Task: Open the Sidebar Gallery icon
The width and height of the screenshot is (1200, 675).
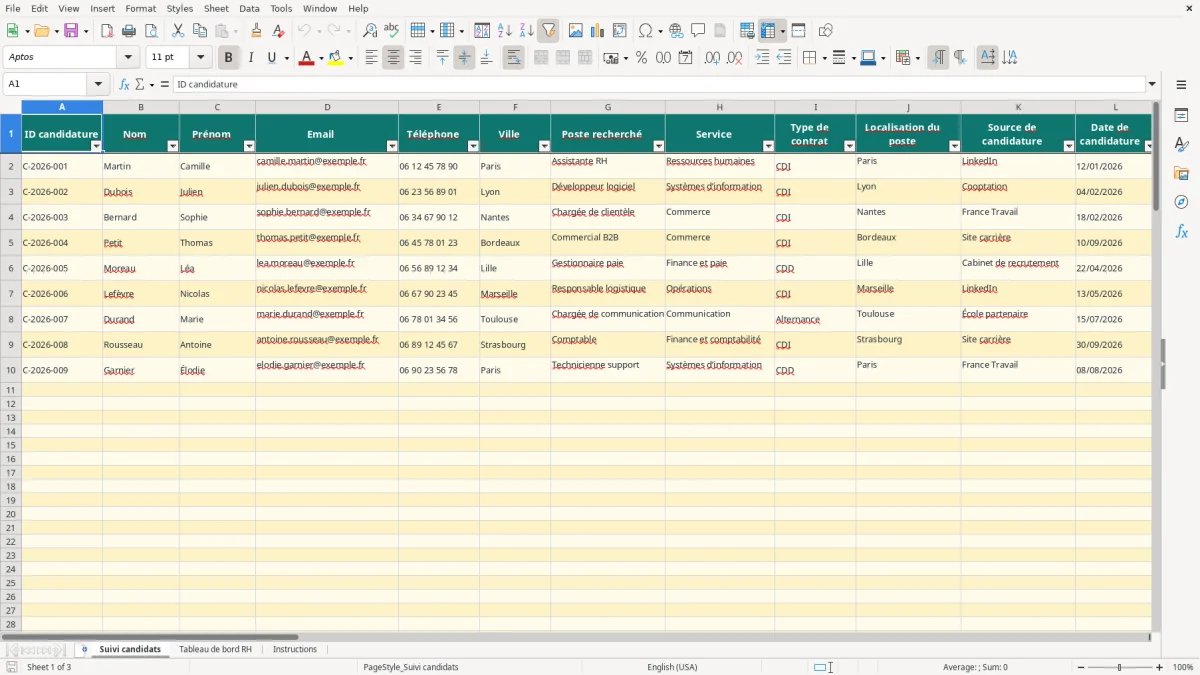Action: [1181, 174]
